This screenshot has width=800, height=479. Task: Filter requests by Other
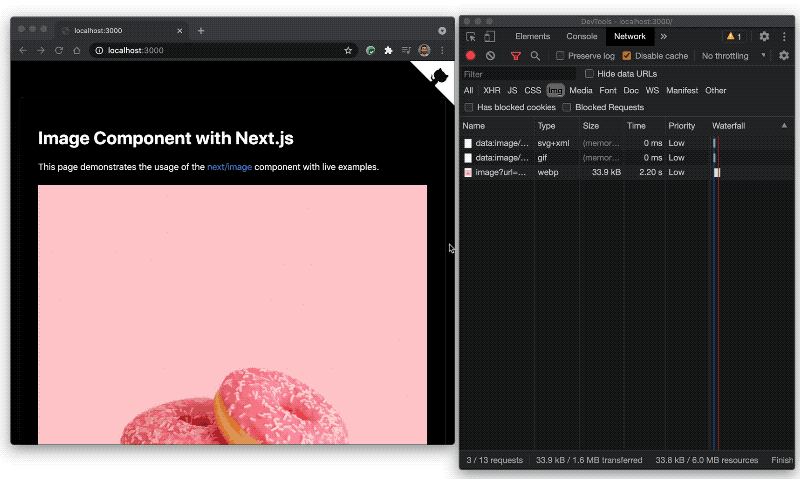coord(715,90)
